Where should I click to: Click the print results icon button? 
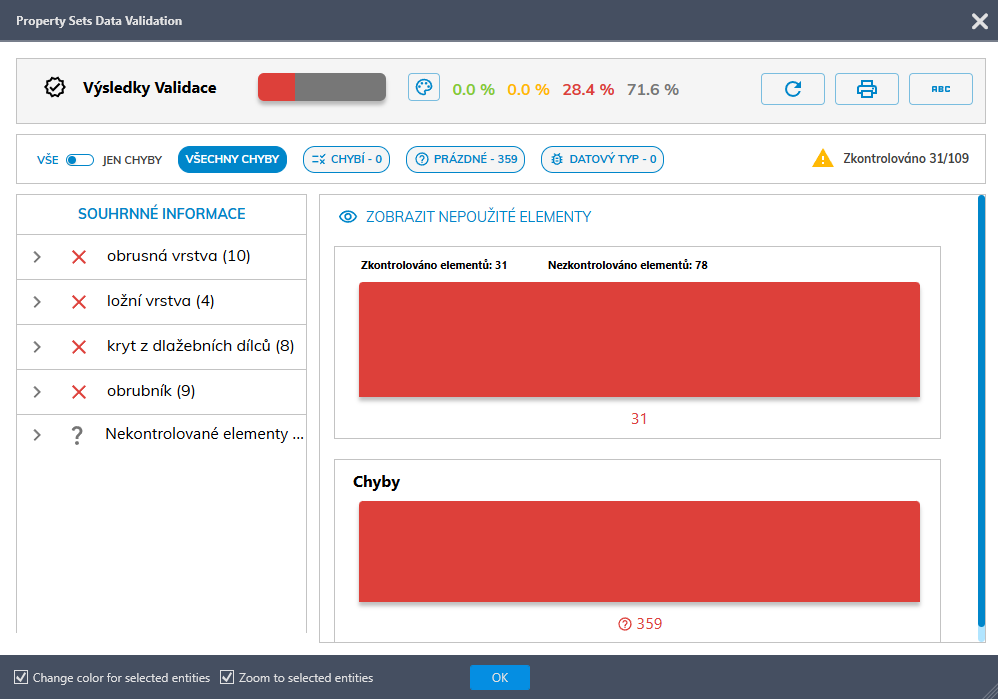tap(866, 89)
